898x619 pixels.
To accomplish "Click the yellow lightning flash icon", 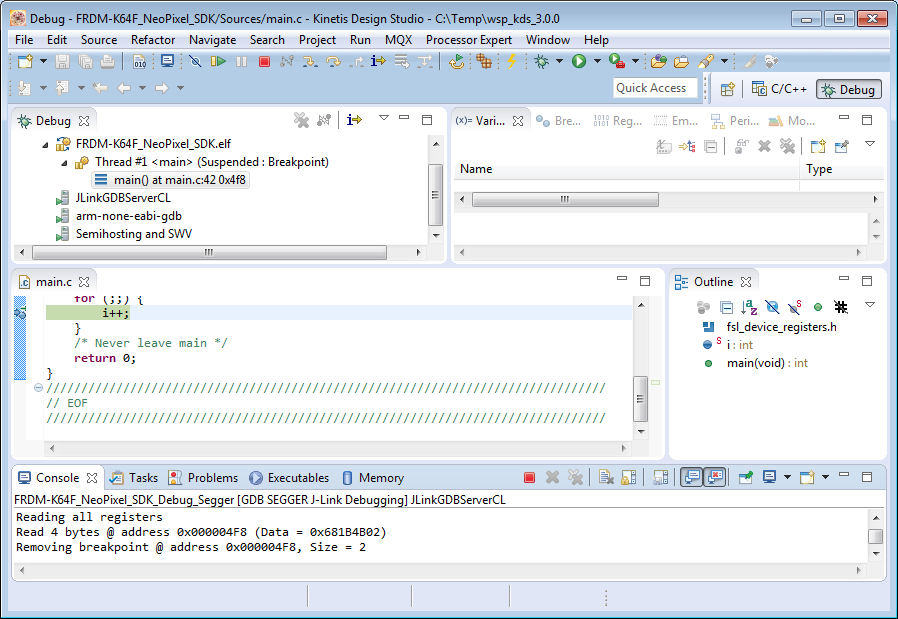I will coord(511,62).
